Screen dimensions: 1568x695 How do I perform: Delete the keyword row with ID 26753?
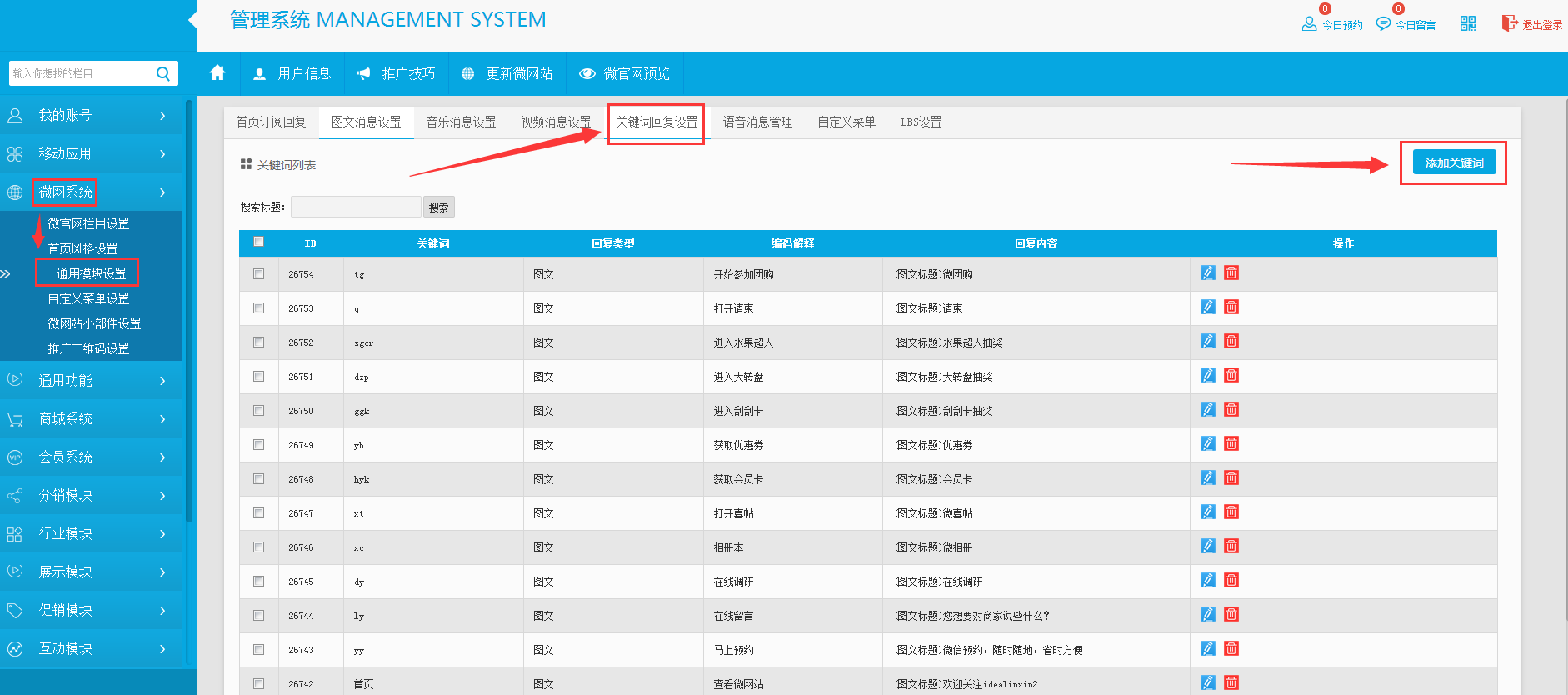pyautogui.click(x=1231, y=307)
